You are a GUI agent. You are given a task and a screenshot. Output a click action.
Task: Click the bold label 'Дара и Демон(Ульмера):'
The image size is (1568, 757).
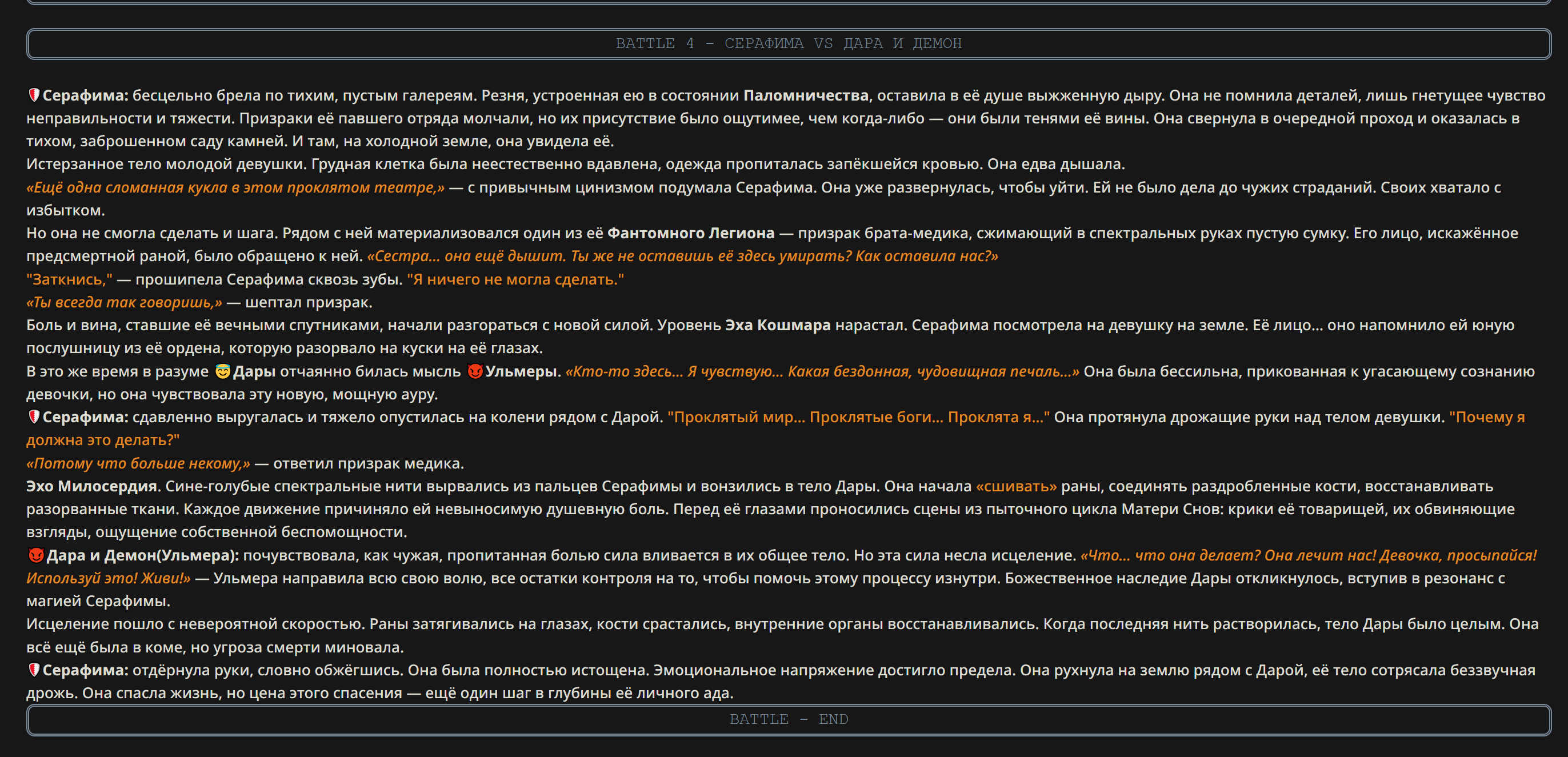[143, 555]
